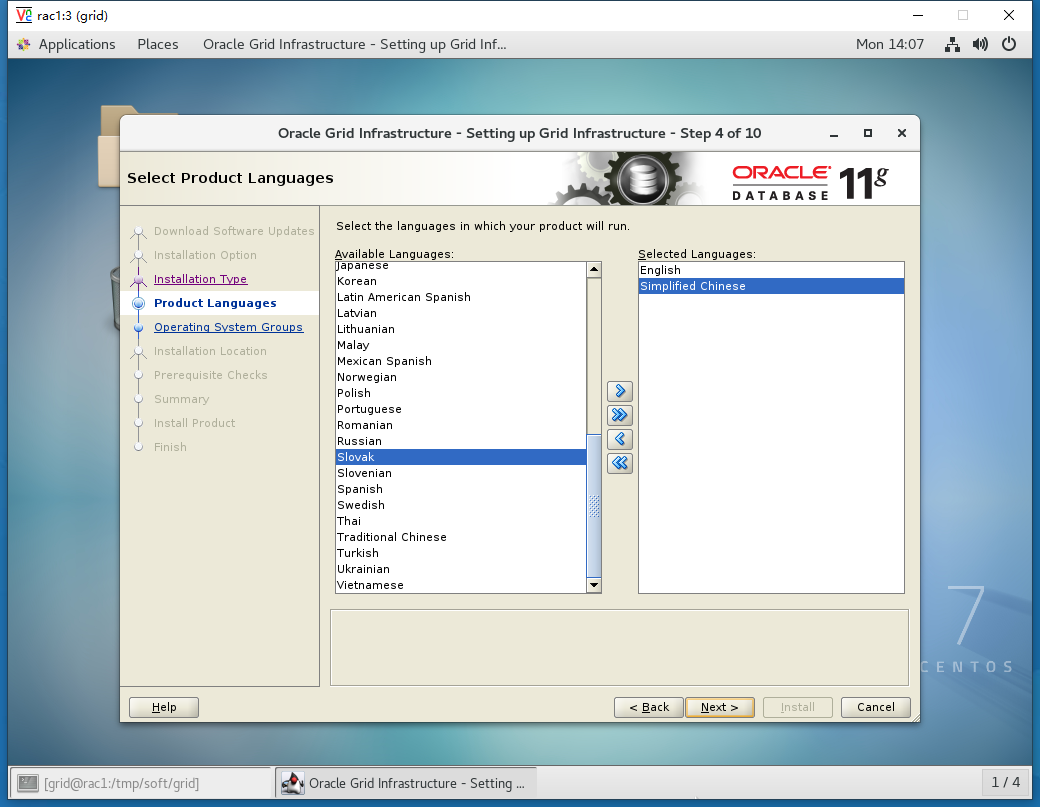Select Mexican Spanish language
Viewport: 1040px width, 807px height.
[x=460, y=361]
